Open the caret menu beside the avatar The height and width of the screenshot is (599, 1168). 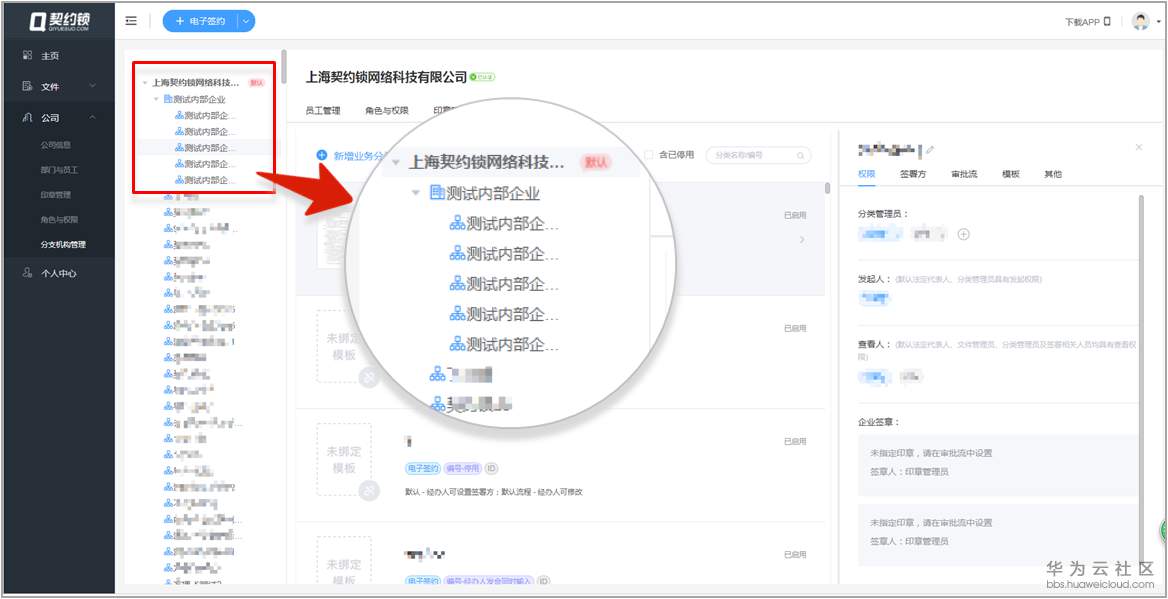pos(1159,22)
